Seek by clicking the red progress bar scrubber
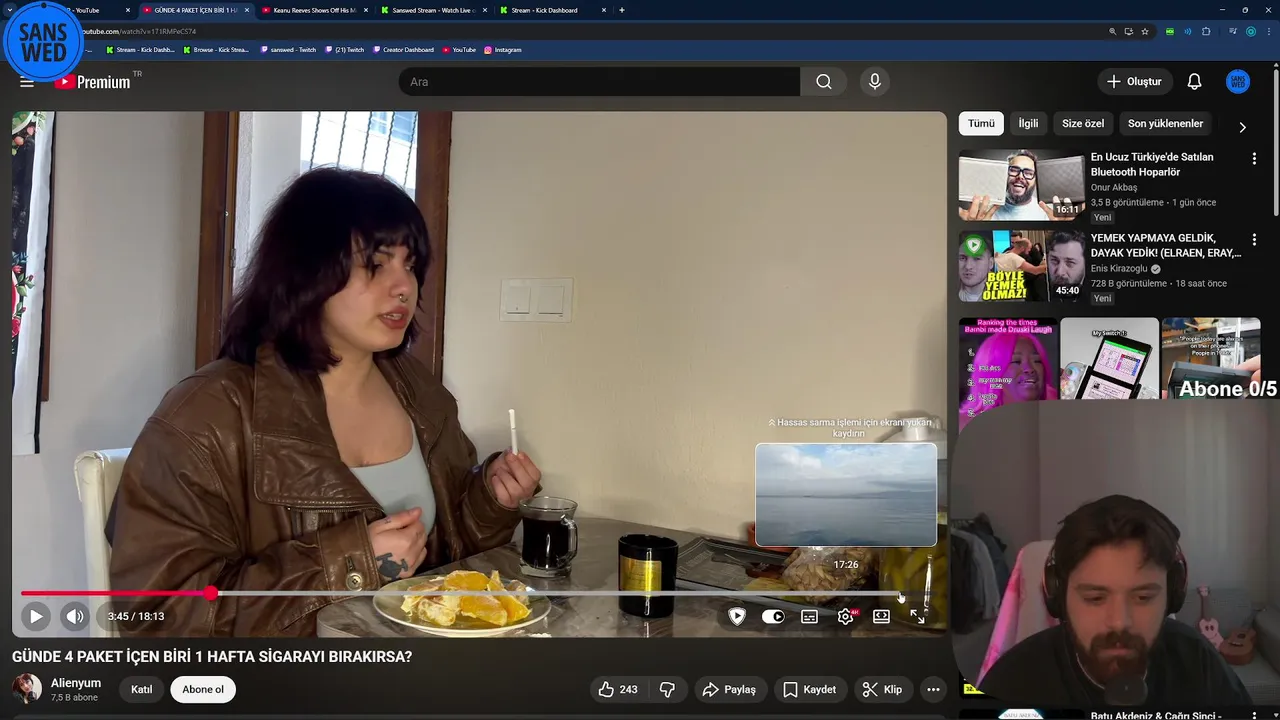The image size is (1280, 720). tap(211, 594)
